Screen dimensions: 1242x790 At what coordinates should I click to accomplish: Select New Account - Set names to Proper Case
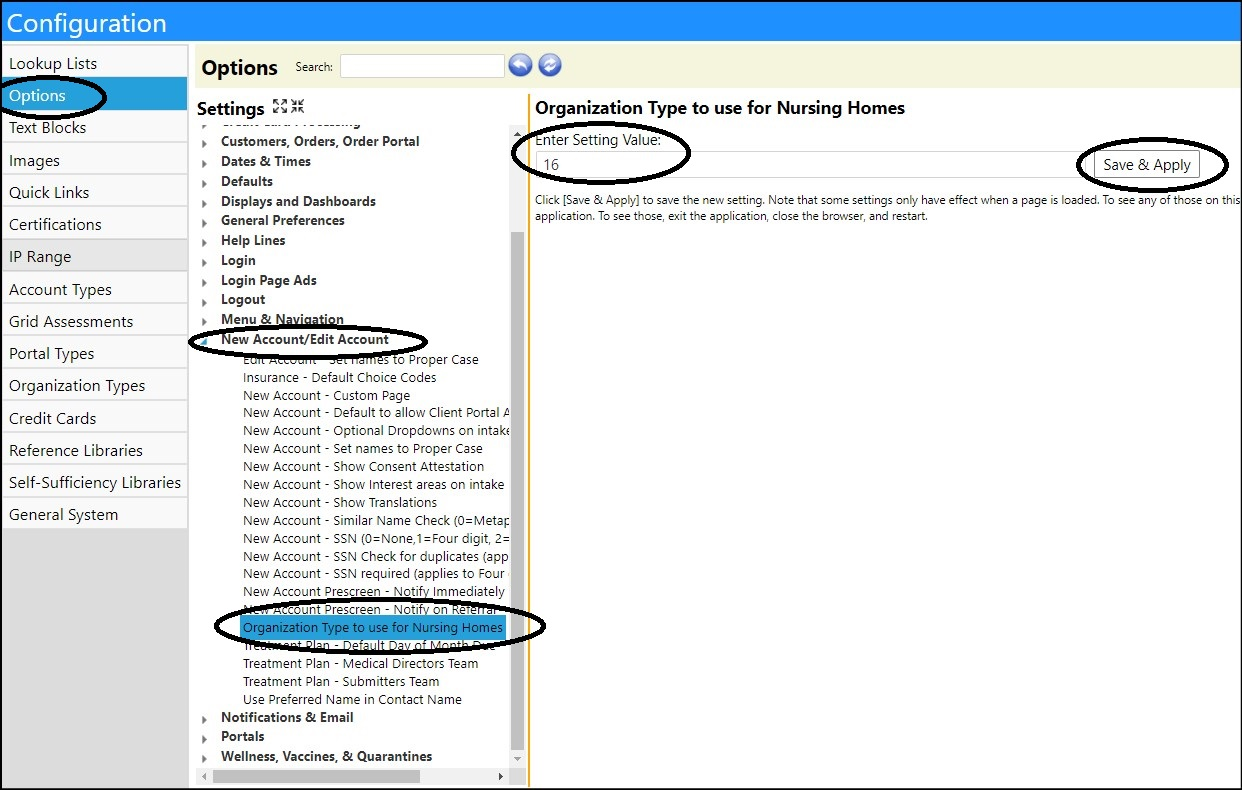(x=363, y=448)
